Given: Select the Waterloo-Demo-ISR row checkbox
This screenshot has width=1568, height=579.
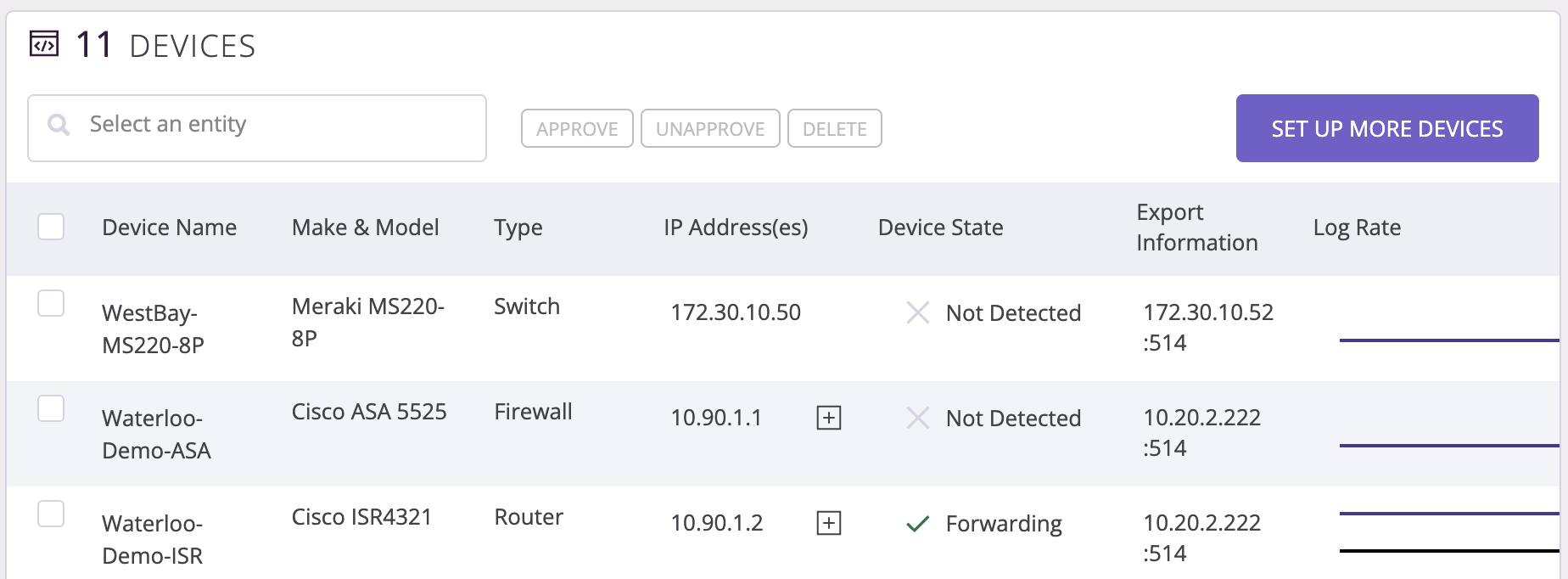Looking at the screenshot, I should click(51, 514).
